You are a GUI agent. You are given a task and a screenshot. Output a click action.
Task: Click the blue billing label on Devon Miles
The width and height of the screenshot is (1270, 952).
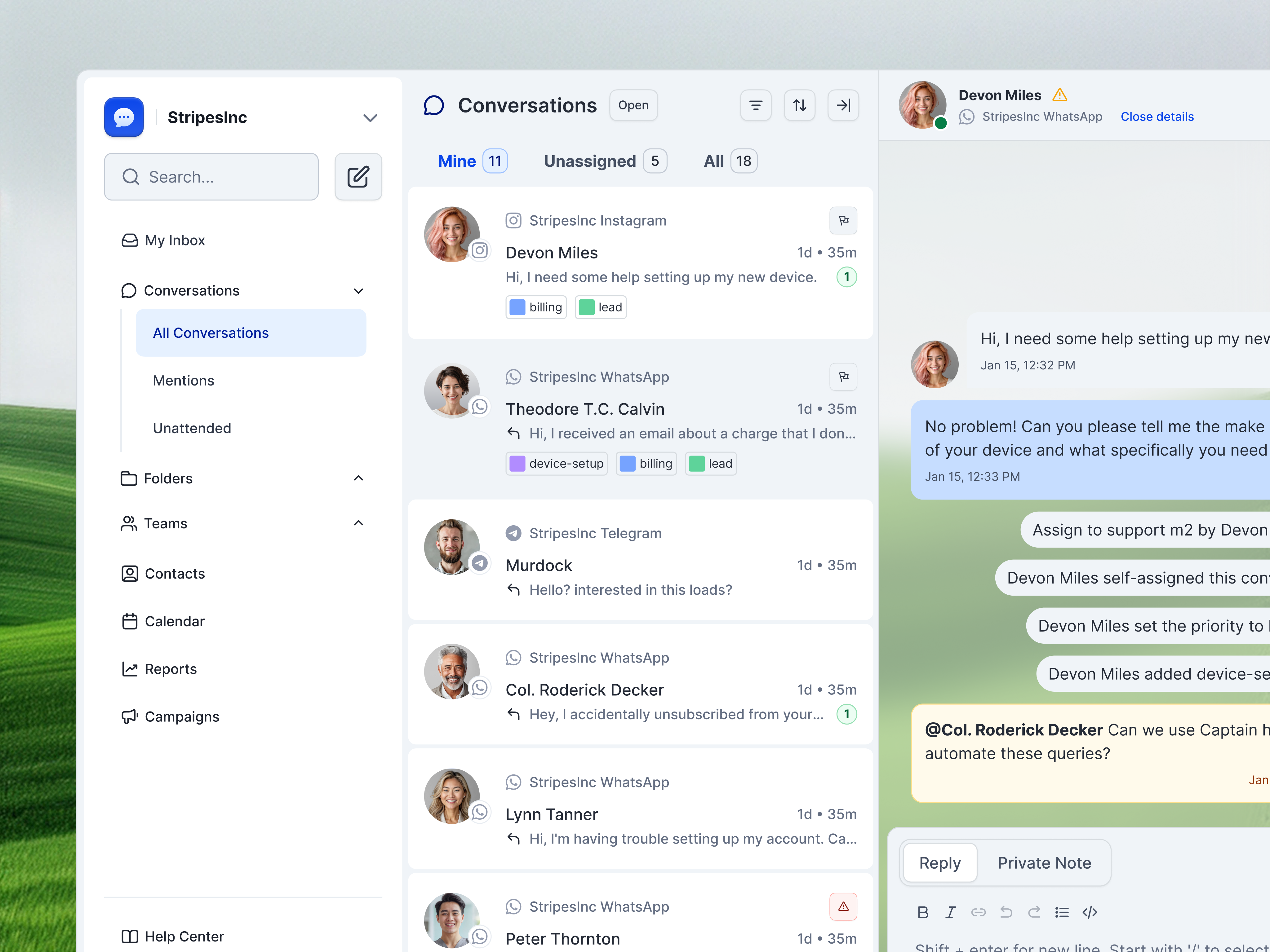(536, 307)
